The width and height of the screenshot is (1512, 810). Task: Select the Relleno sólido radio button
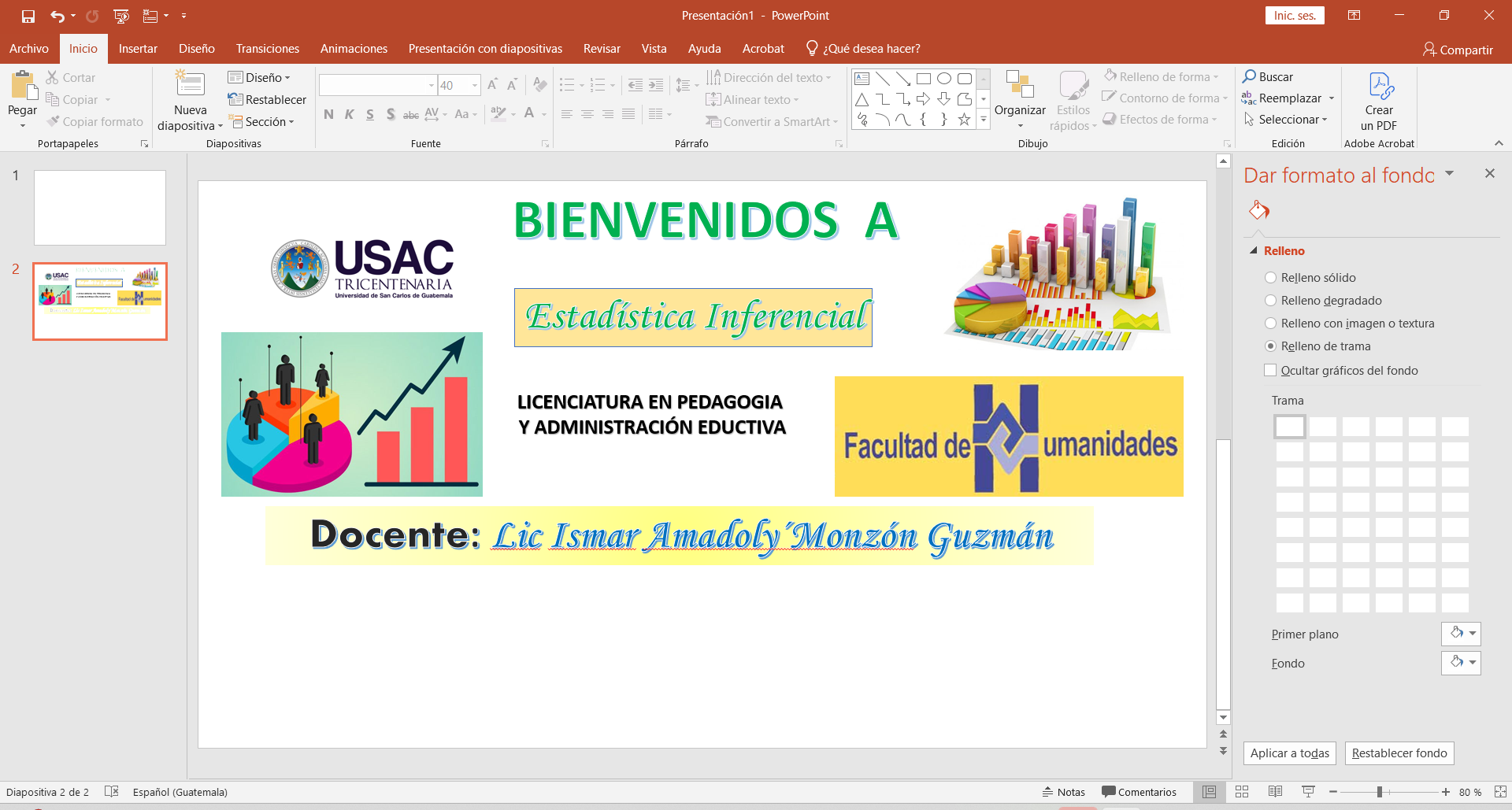click(x=1270, y=278)
